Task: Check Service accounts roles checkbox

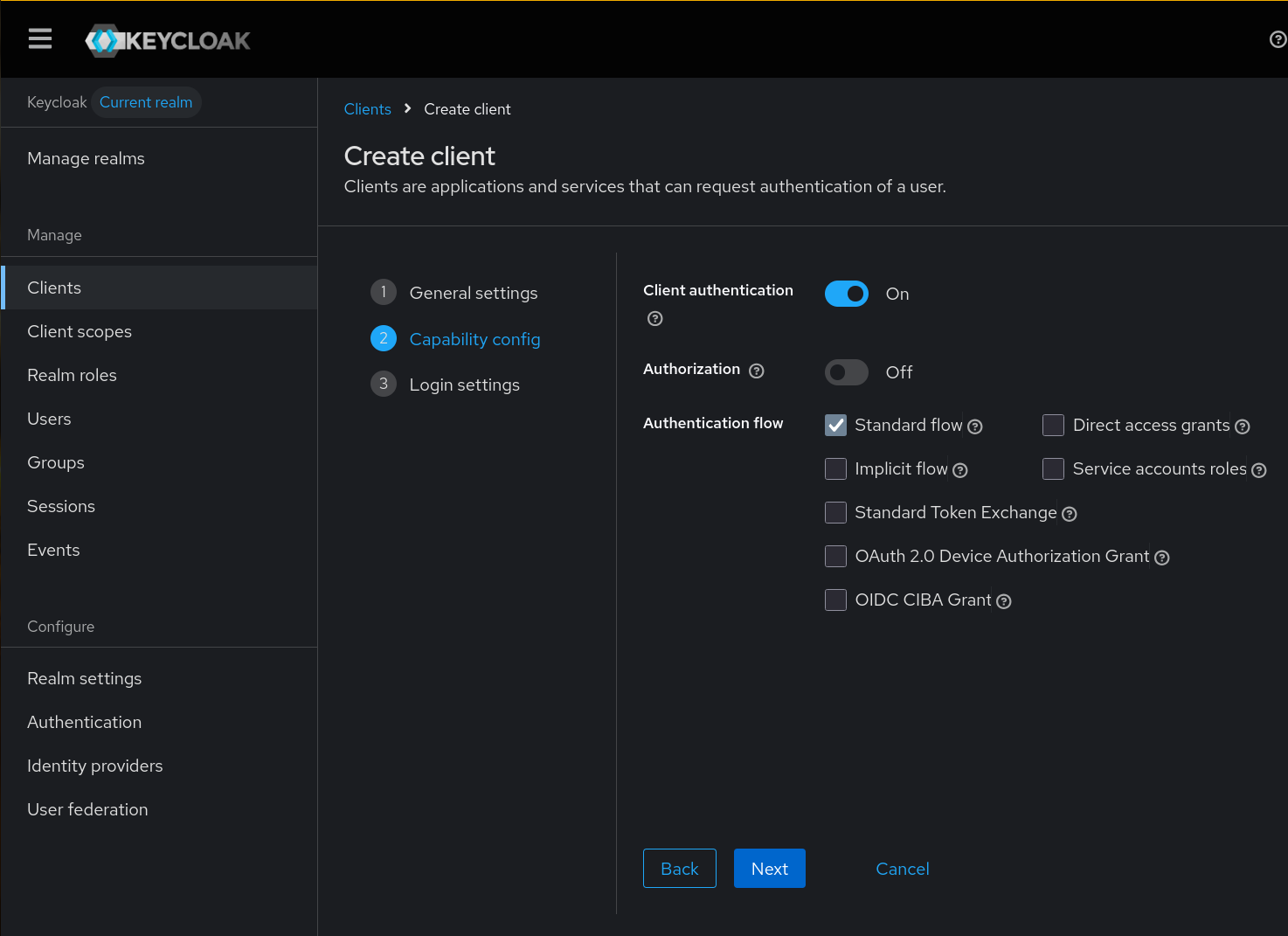Action: pyautogui.click(x=1054, y=468)
